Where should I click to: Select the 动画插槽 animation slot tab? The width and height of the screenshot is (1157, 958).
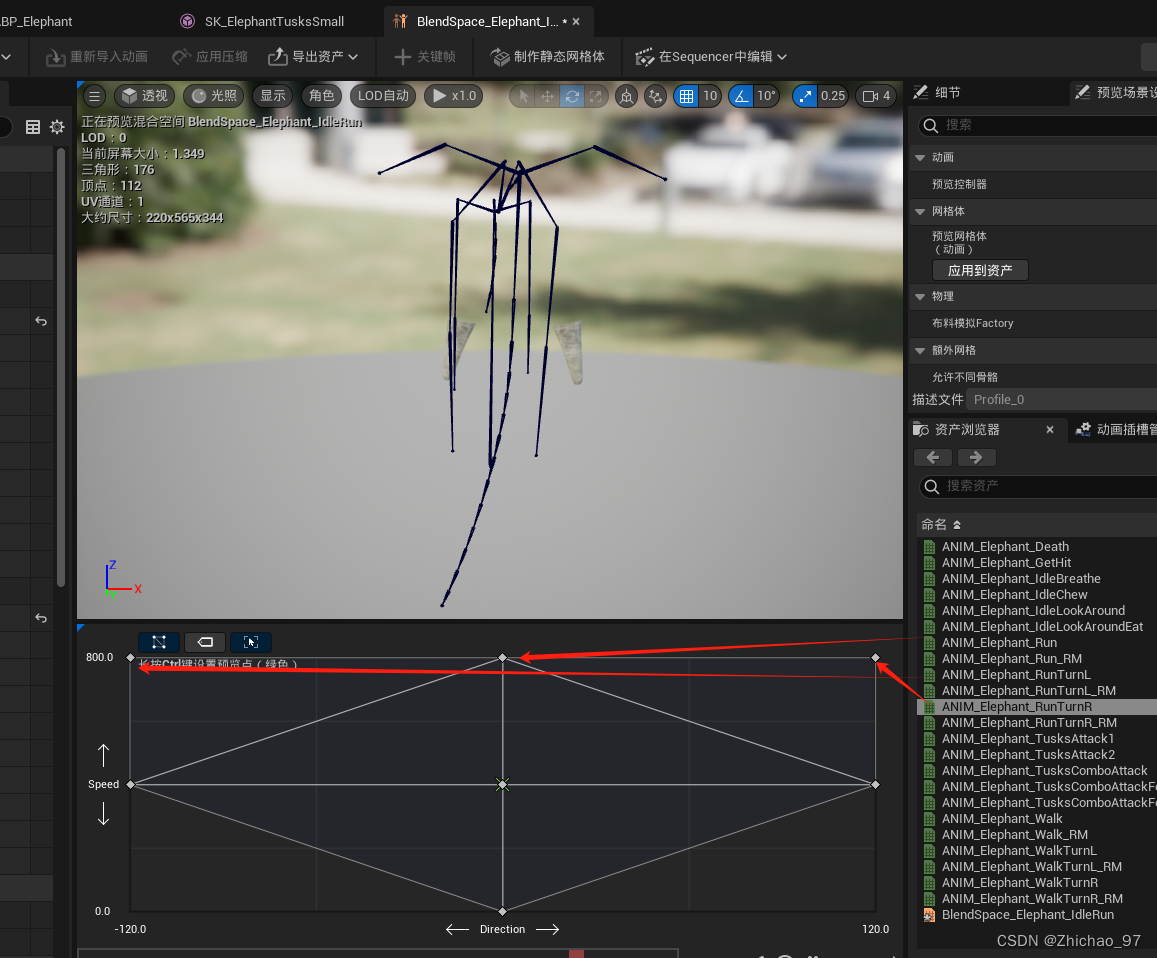(x=1116, y=430)
